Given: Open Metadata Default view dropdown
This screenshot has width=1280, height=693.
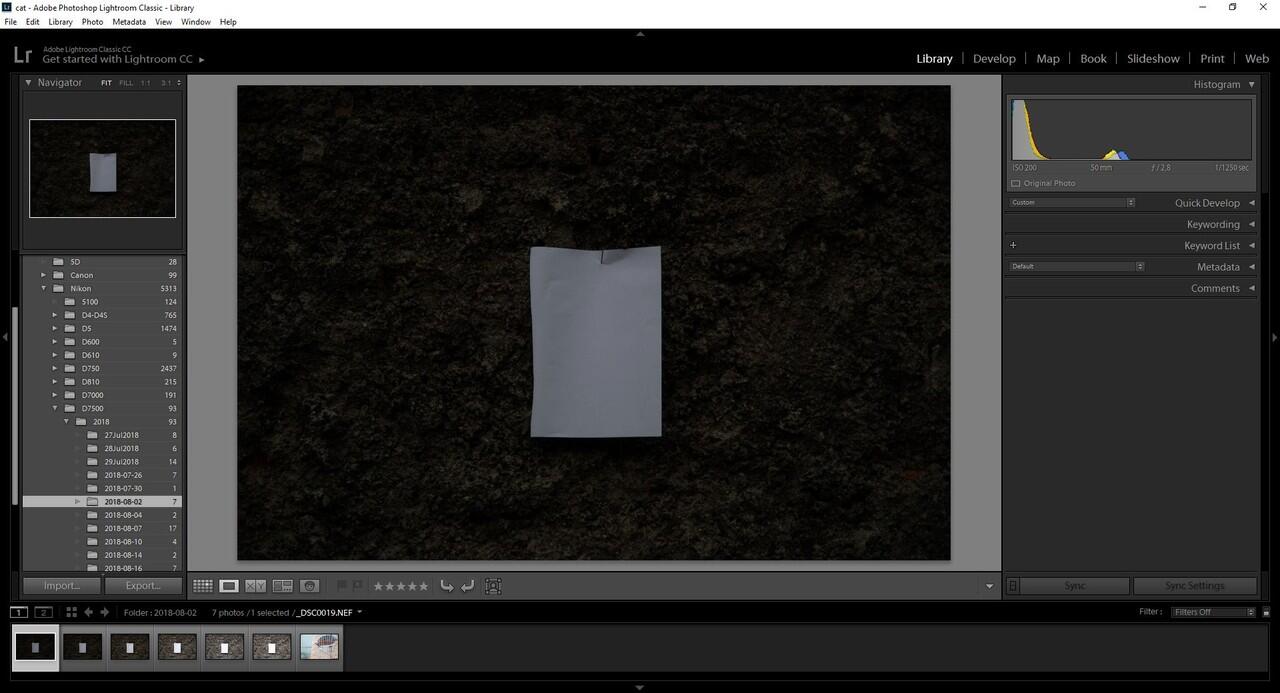Looking at the screenshot, I should point(1077,266).
